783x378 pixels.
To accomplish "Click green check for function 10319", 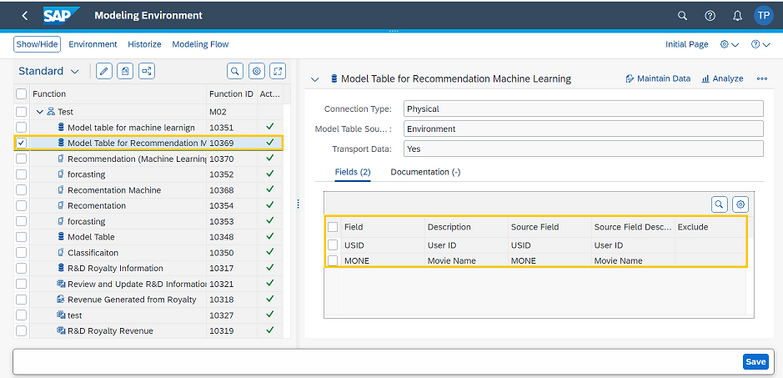I will click(270, 330).
